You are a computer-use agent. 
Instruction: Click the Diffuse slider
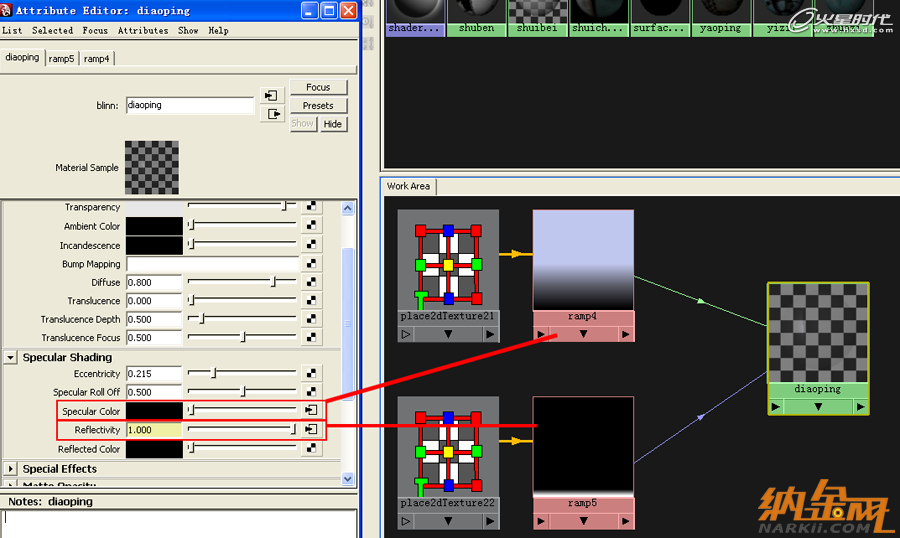click(x=242, y=281)
